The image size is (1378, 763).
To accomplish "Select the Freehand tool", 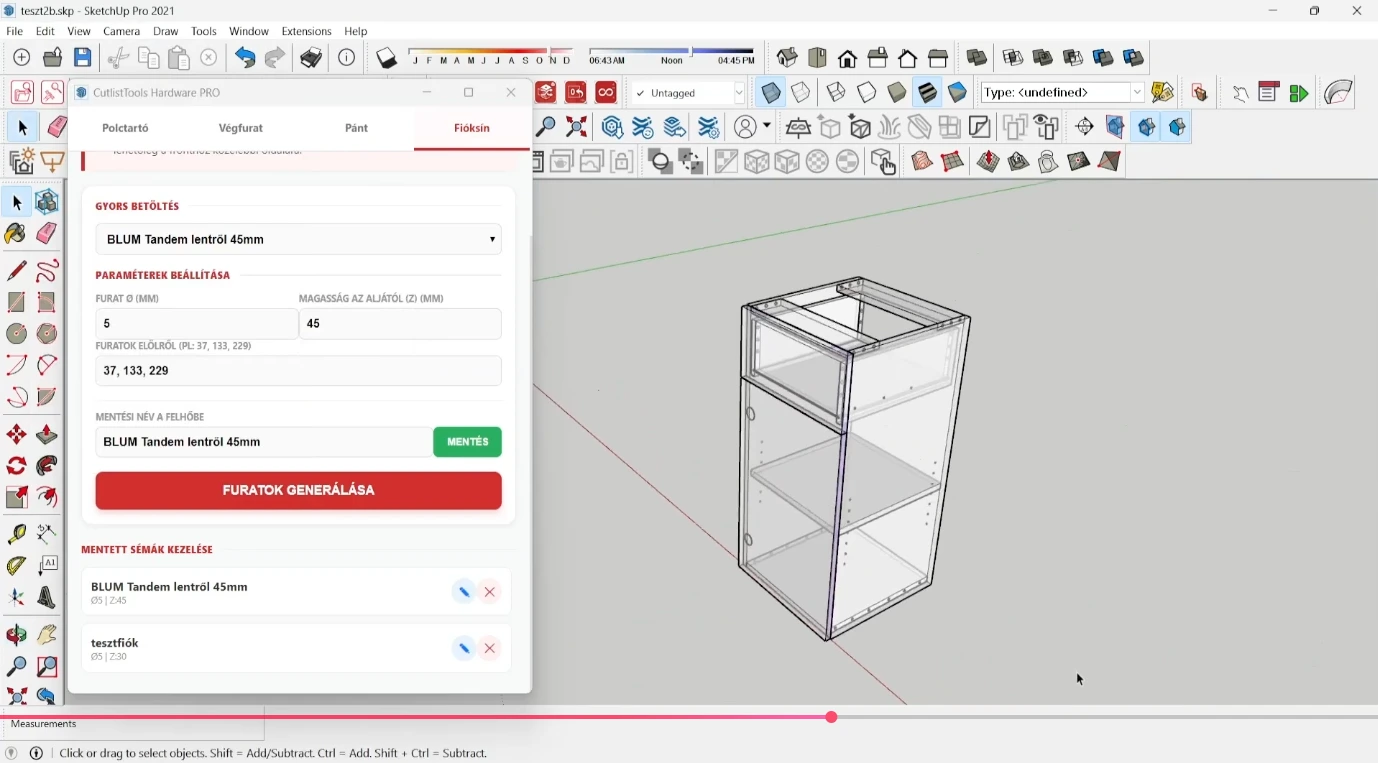I will 47,271.
